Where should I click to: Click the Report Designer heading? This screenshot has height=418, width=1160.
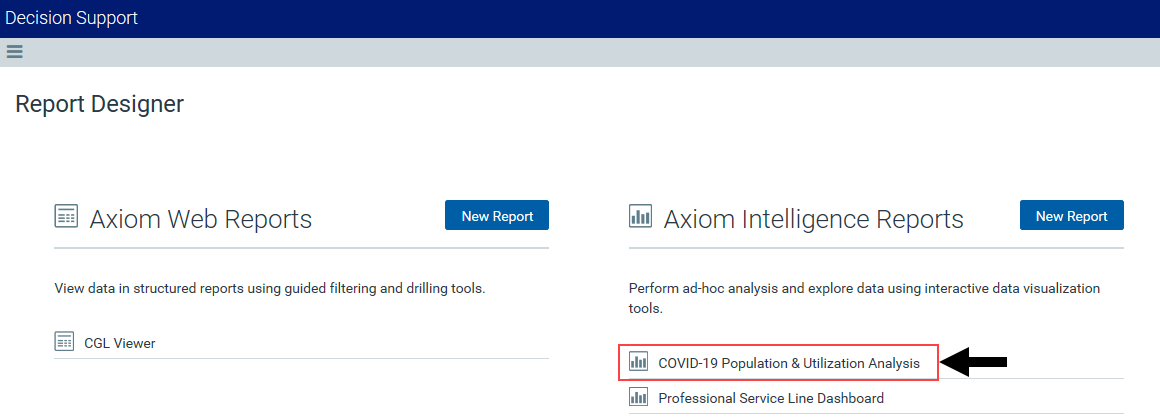tap(99, 104)
